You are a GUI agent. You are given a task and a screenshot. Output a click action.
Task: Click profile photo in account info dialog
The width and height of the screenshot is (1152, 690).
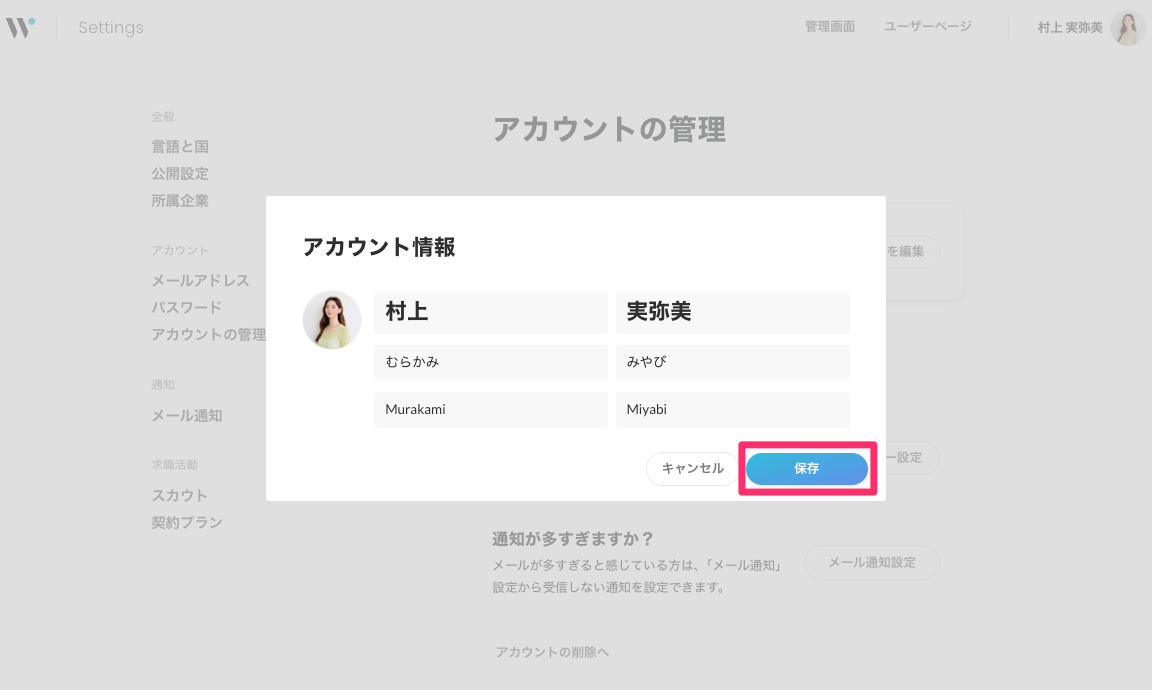click(x=332, y=320)
